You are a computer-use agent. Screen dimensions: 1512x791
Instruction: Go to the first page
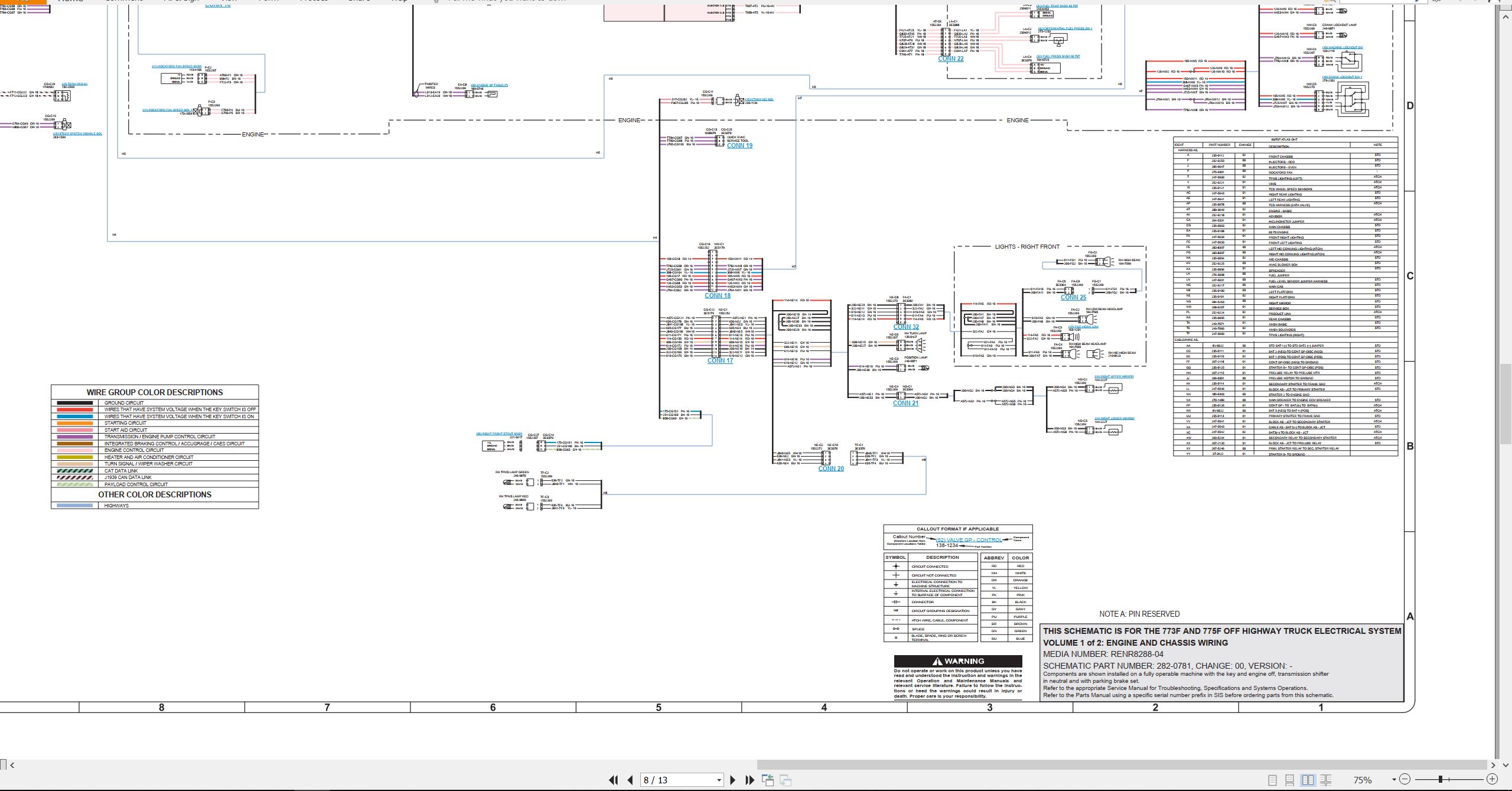(x=613, y=780)
